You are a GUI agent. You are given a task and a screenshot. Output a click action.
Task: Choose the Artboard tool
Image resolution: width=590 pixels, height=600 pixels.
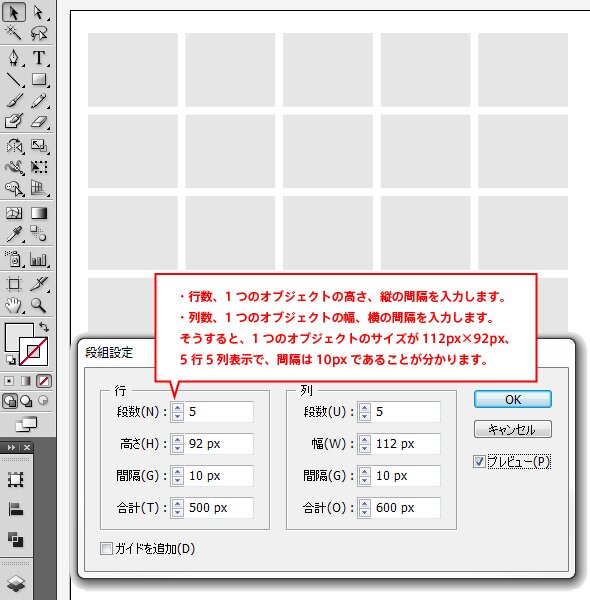(14, 284)
